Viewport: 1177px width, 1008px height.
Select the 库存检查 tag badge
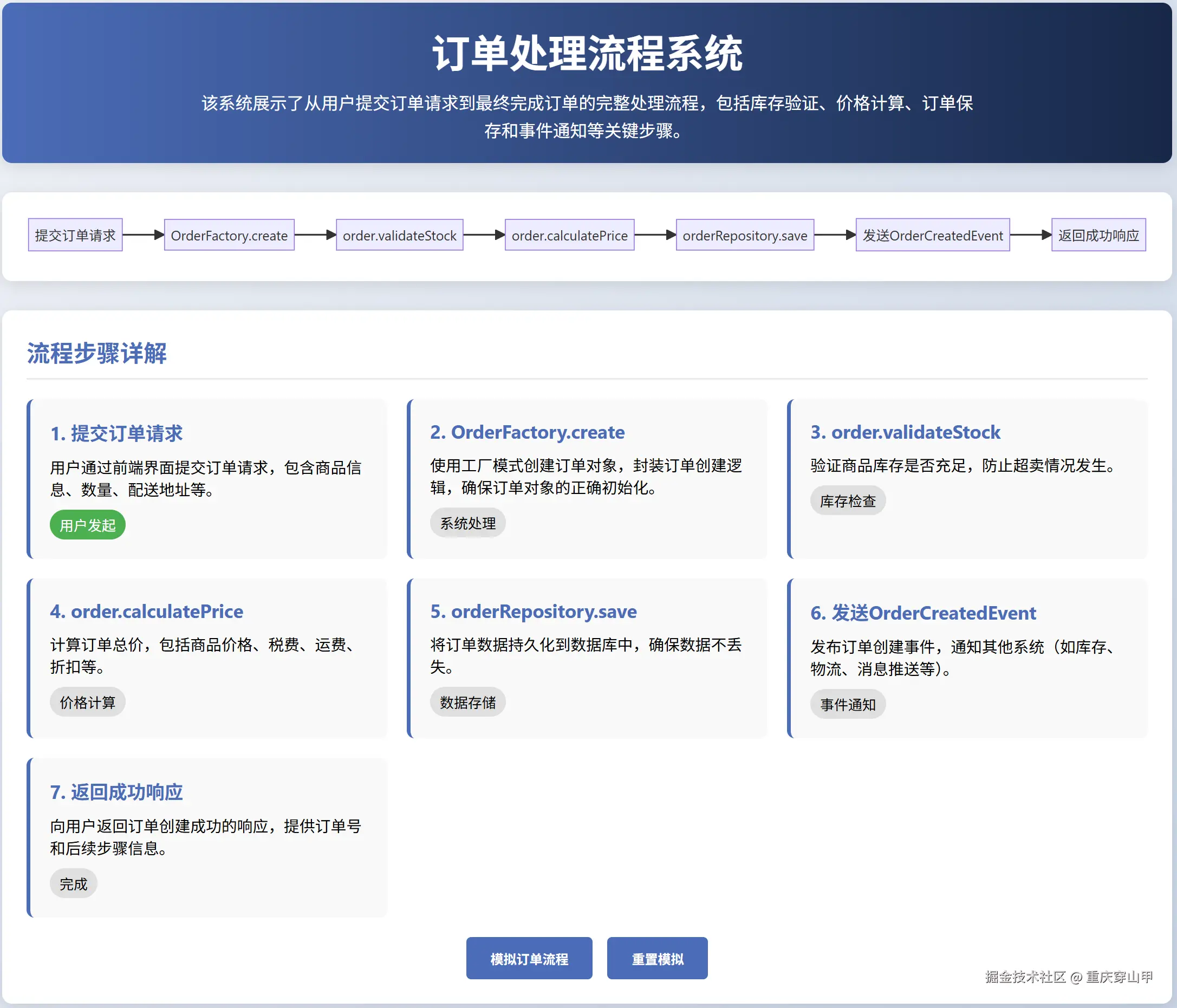click(x=848, y=501)
